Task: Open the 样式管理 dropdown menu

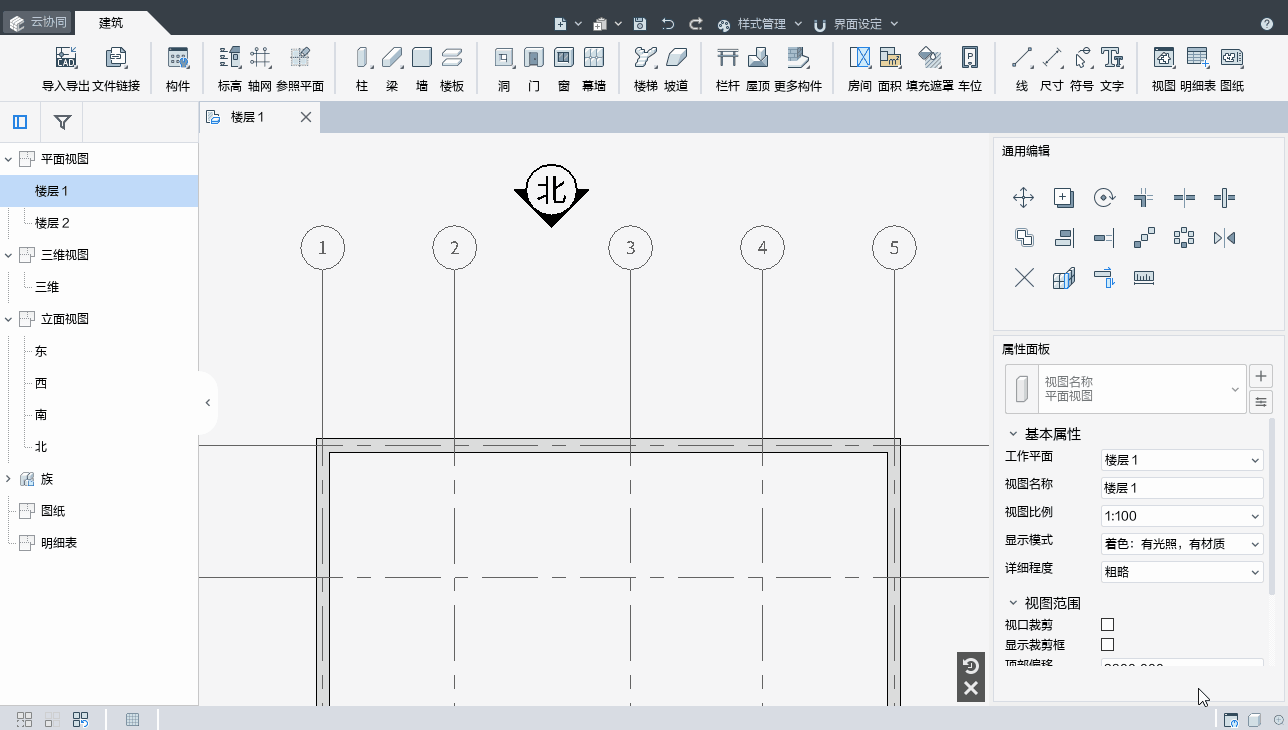Action: pyautogui.click(x=760, y=24)
